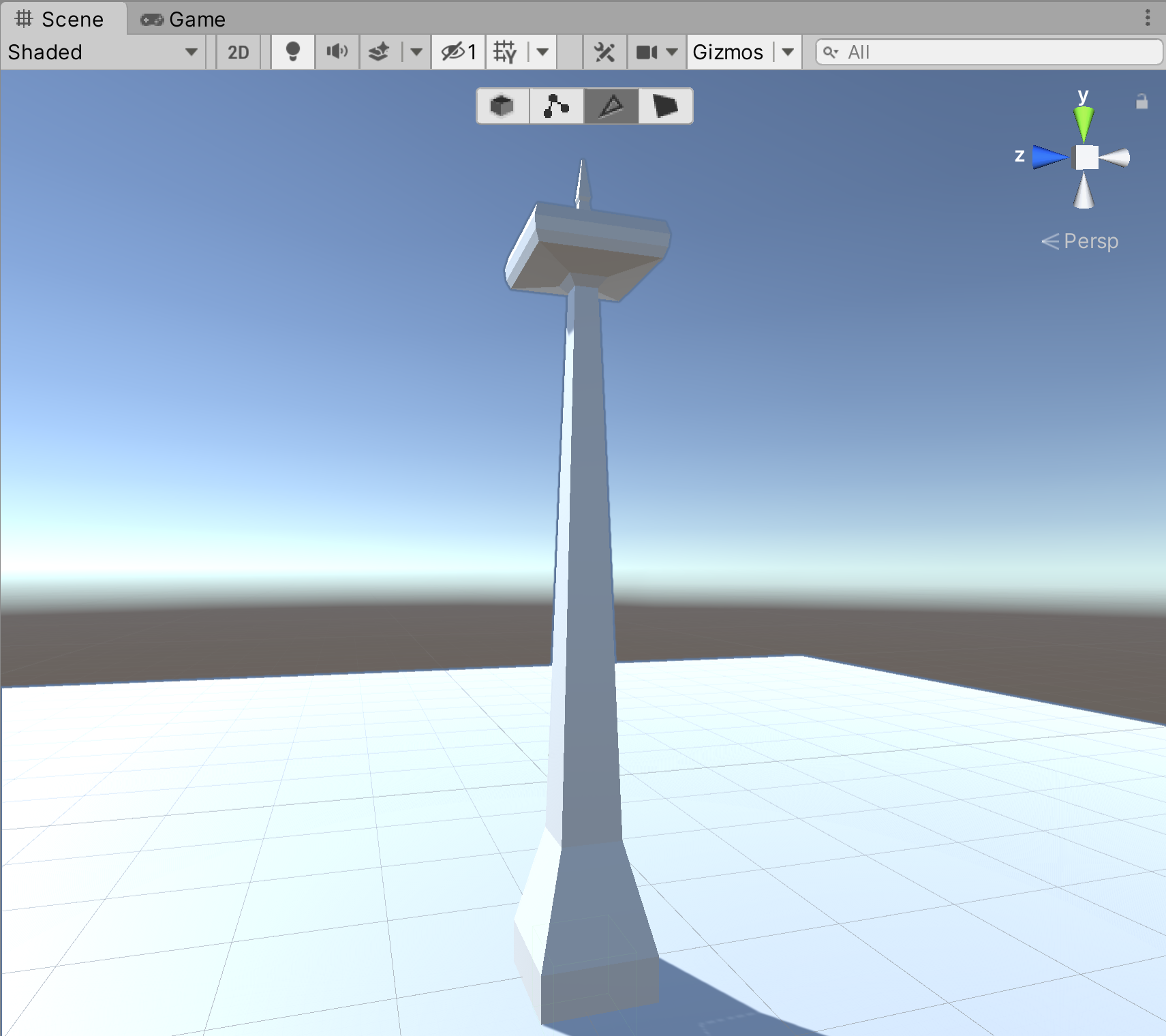Switch to the Game tab

[183, 19]
